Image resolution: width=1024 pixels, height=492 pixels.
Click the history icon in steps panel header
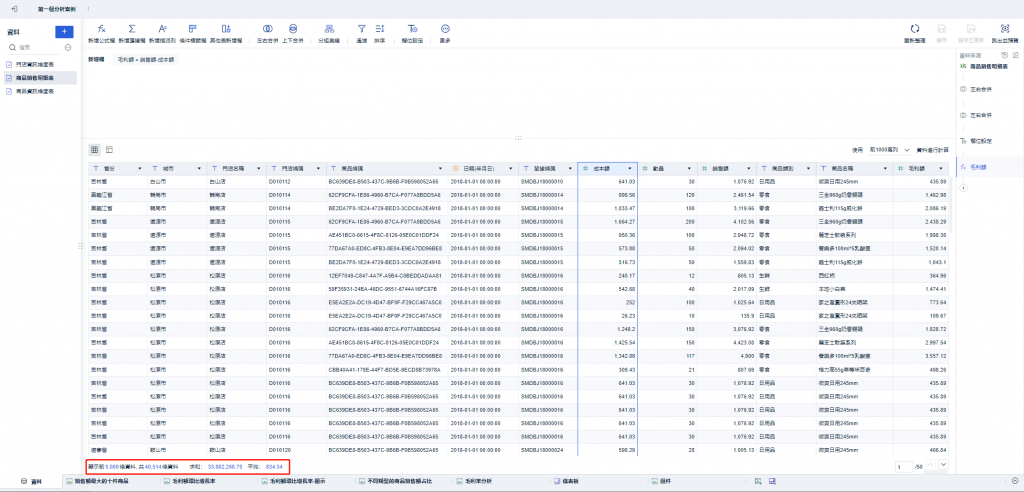(x=1006, y=55)
